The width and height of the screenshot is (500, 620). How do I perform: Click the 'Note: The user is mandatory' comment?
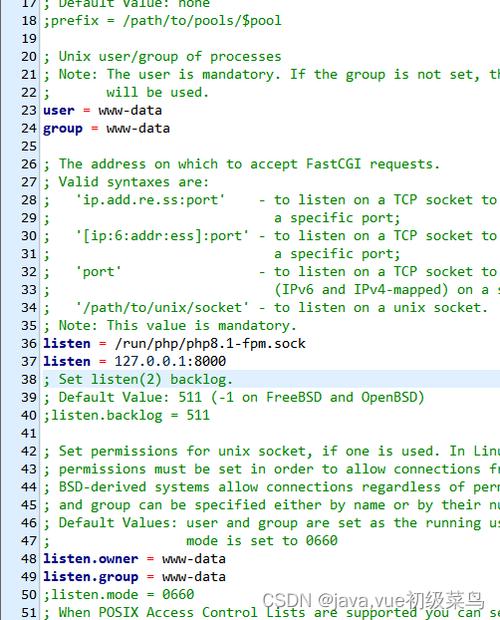pos(272,75)
